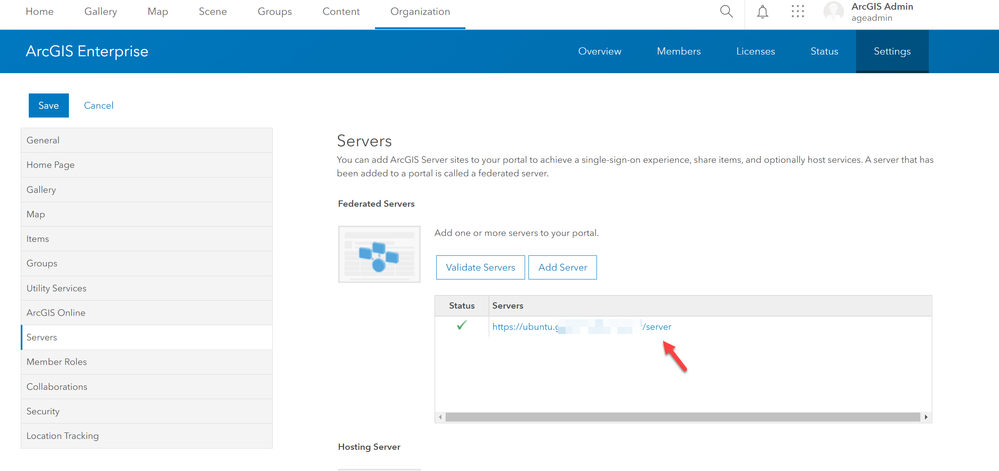This screenshot has height=471, width=999.
Task: Open the Map tab
Action: pyautogui.click(x=157, y=11)
